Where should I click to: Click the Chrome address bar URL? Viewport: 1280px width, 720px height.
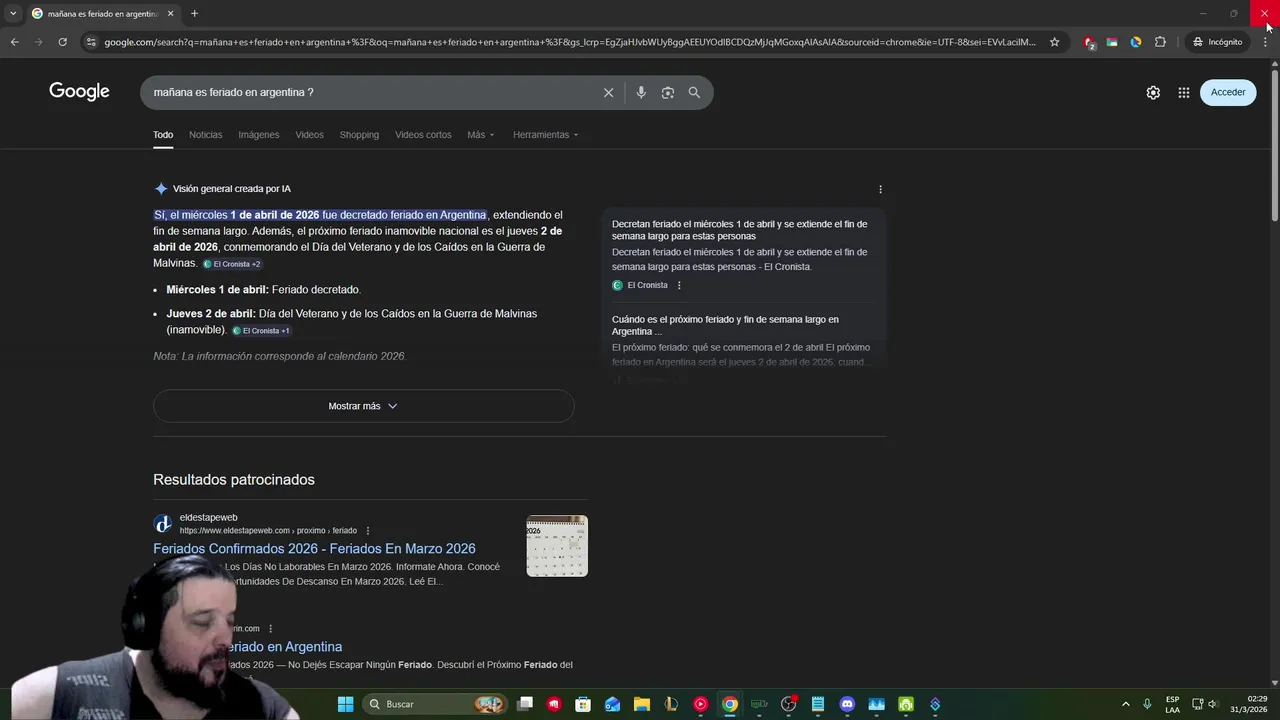tap(570, 42)
